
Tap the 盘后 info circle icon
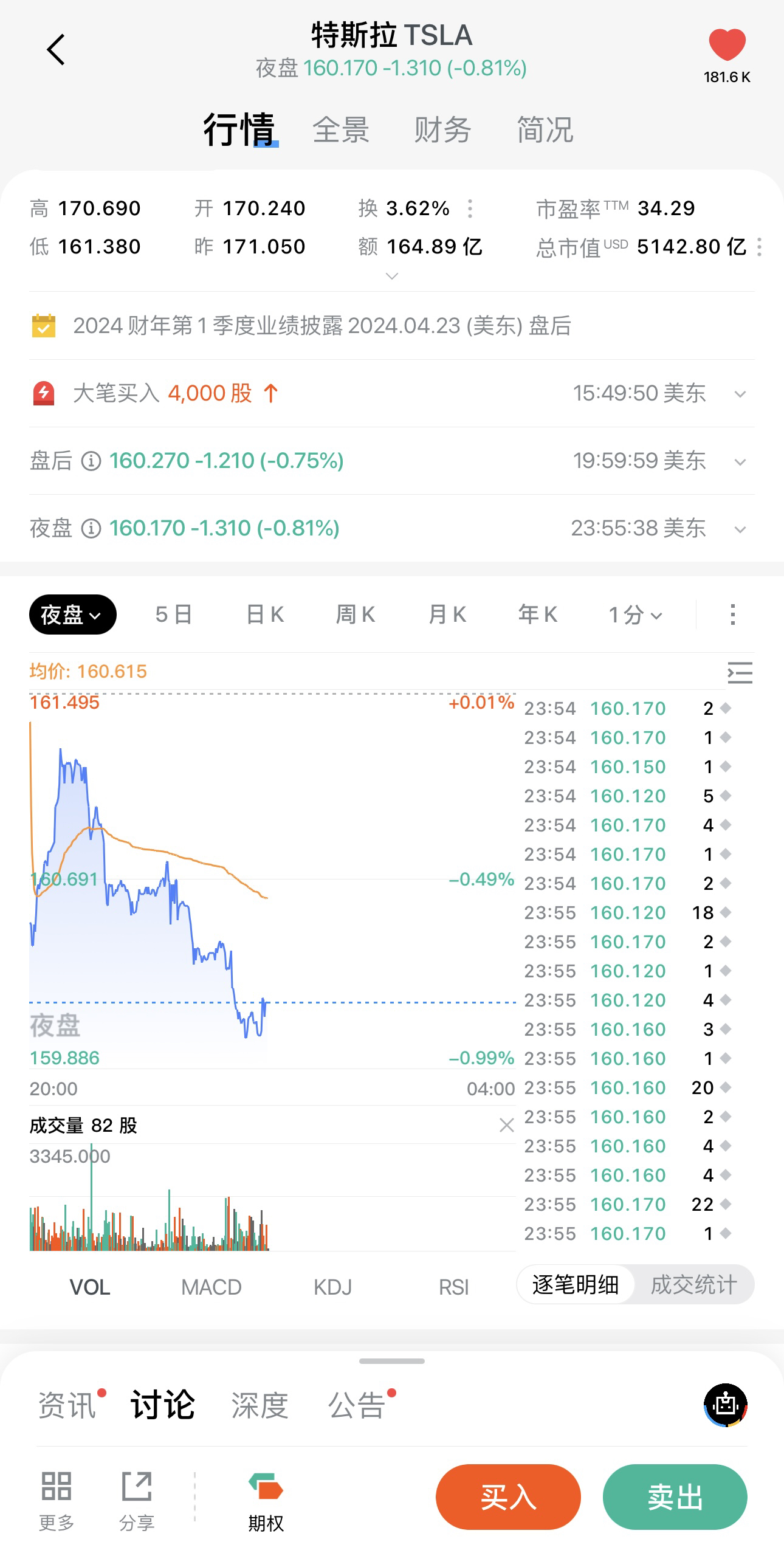pyautogui.click(x=91, y=461)
